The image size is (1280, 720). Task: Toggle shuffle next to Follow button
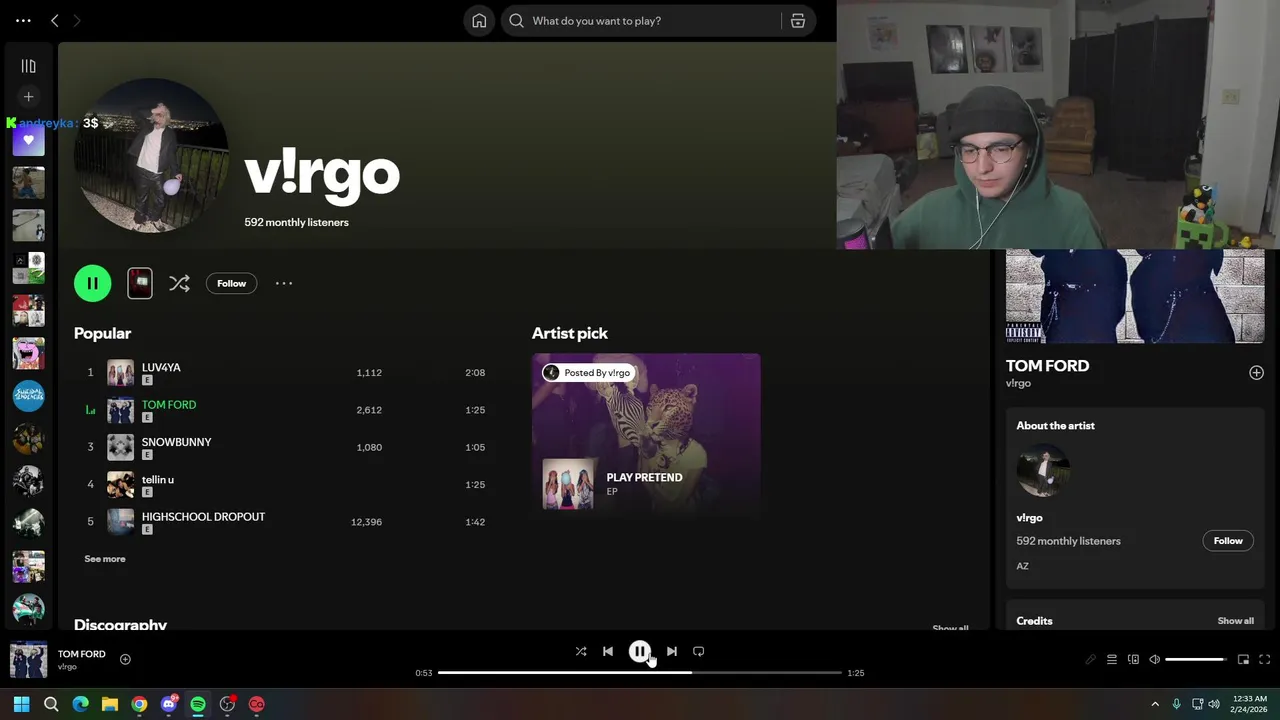pos(179,284)
